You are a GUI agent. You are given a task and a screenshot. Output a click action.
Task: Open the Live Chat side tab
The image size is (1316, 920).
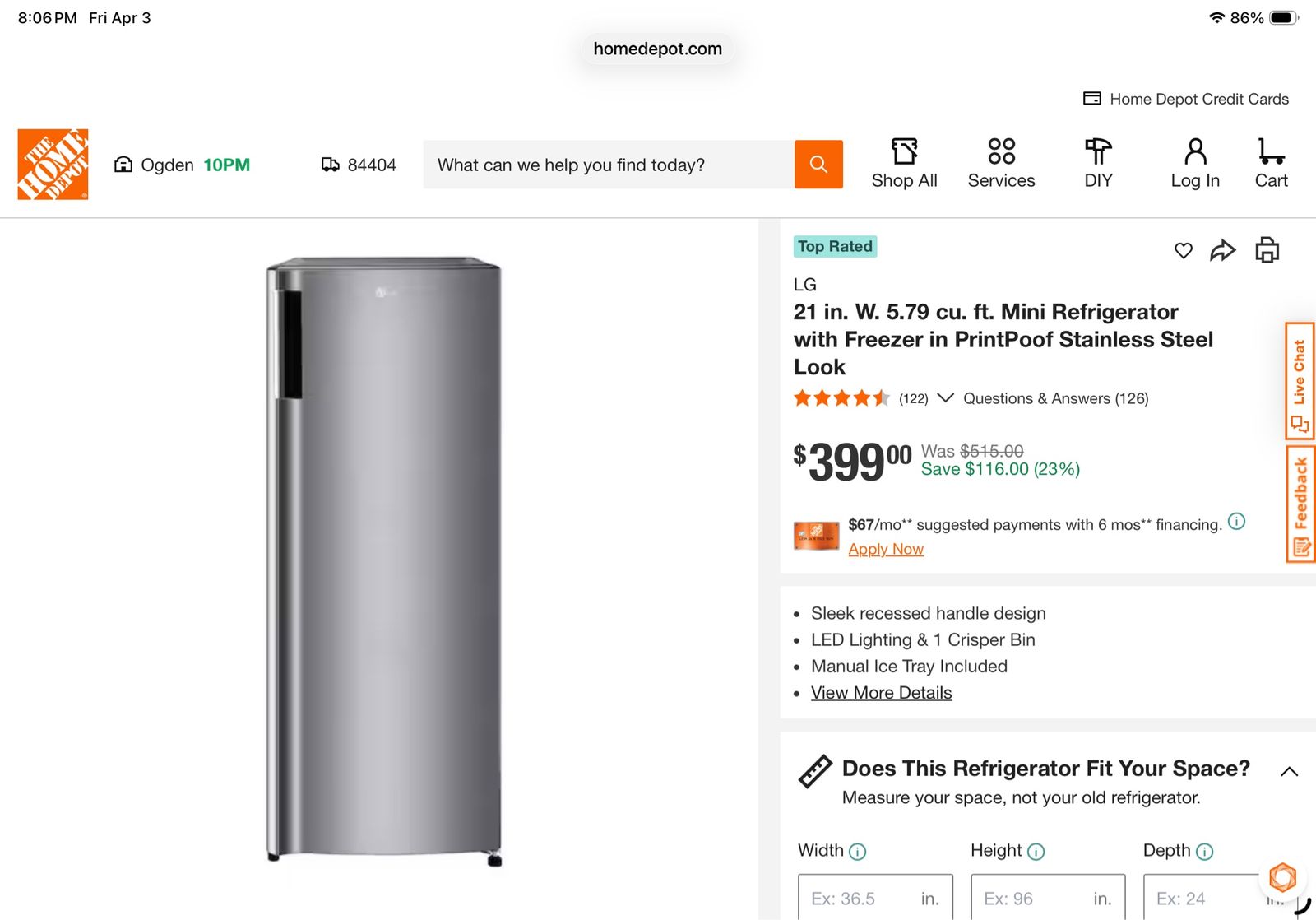pos(1300,381)
